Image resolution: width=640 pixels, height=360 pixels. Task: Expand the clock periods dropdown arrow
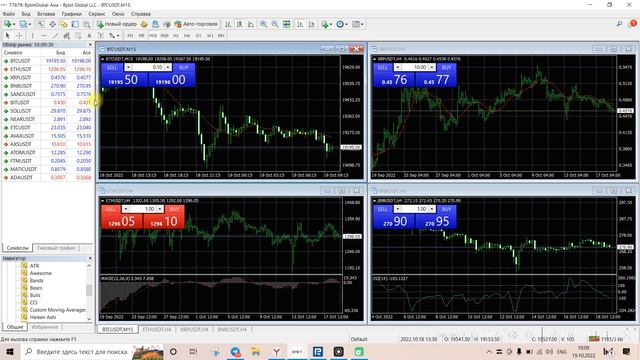[x=347, y=24]
